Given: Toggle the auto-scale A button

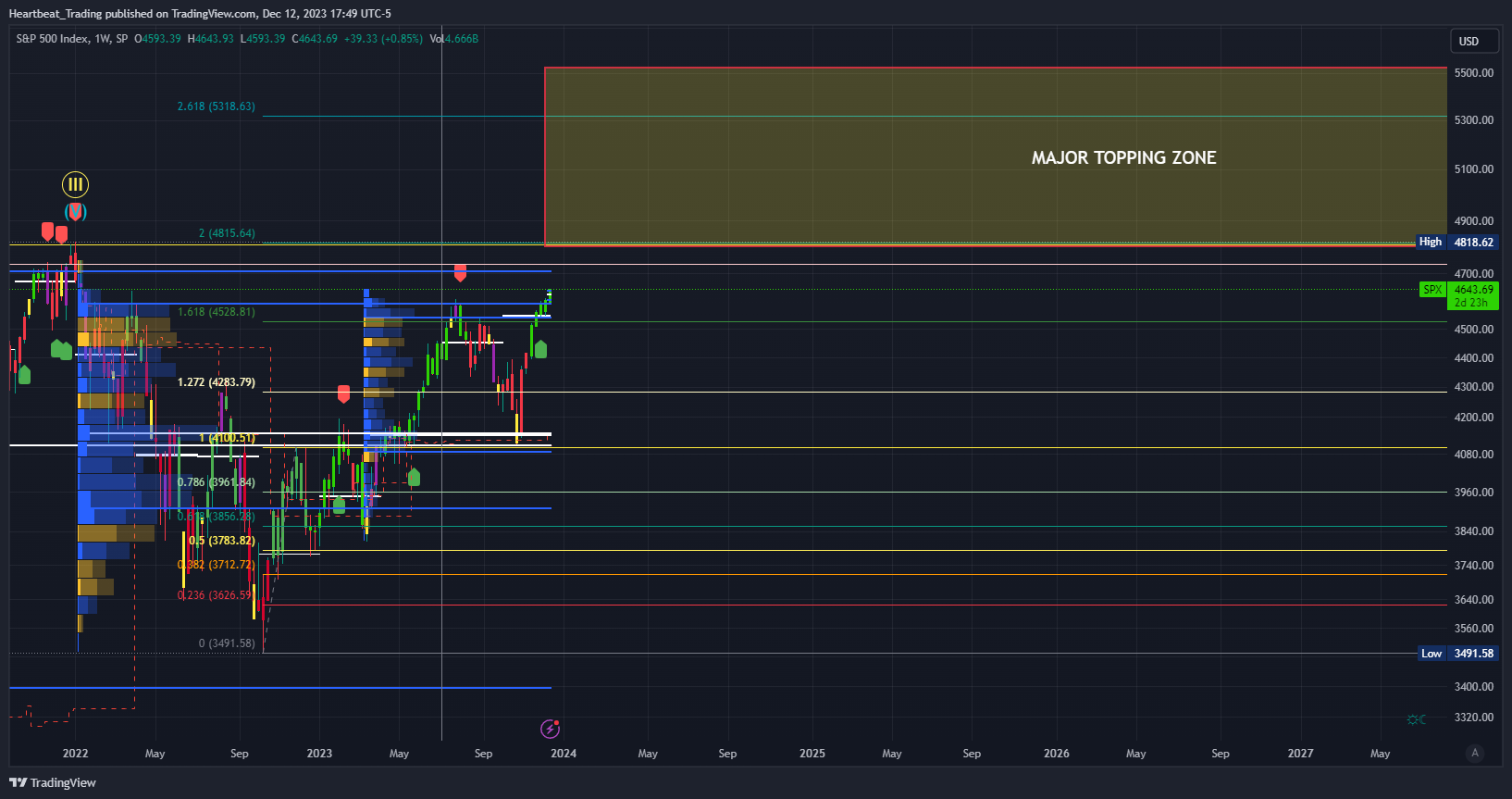Looking at the screenshot, I should (x=1475, y=753).
